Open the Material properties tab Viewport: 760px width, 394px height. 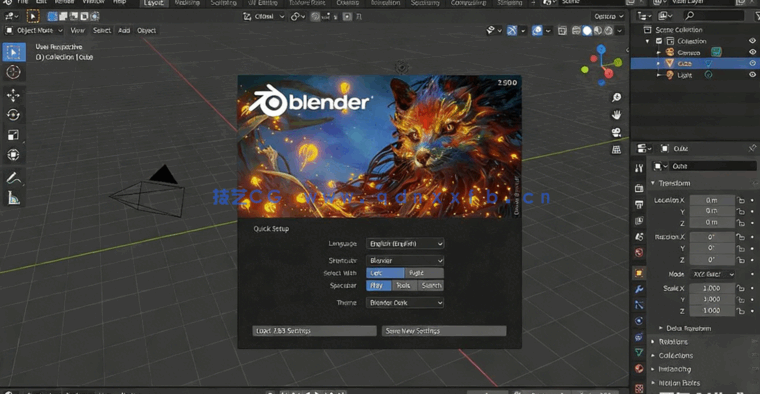tap(639, 368)
